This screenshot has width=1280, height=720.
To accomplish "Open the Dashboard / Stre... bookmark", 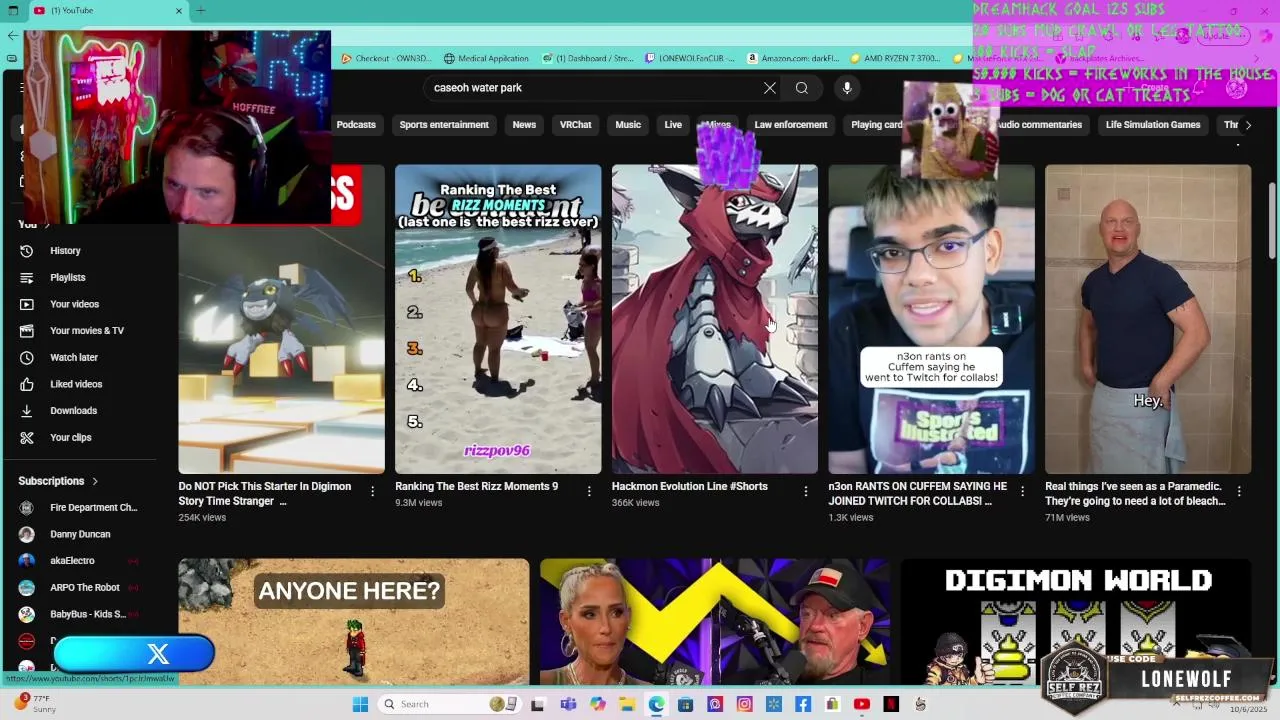I will pos(587,59).
